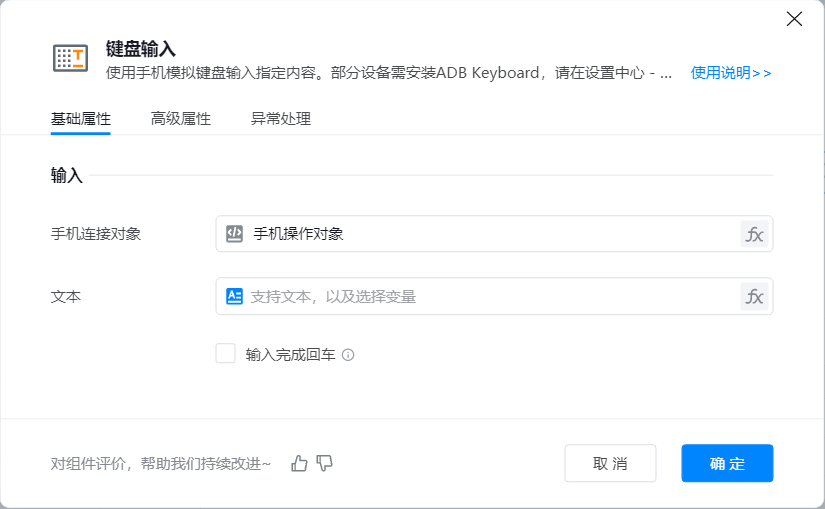Open the 使用说明 help link

coord(730,72)
